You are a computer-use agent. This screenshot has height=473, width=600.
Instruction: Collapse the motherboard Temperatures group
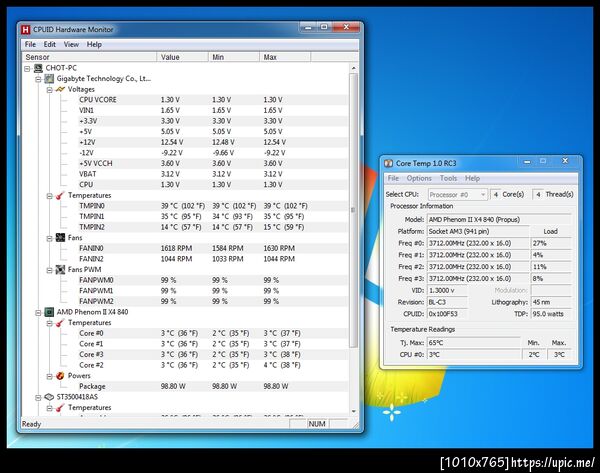[x=49, y=196]
